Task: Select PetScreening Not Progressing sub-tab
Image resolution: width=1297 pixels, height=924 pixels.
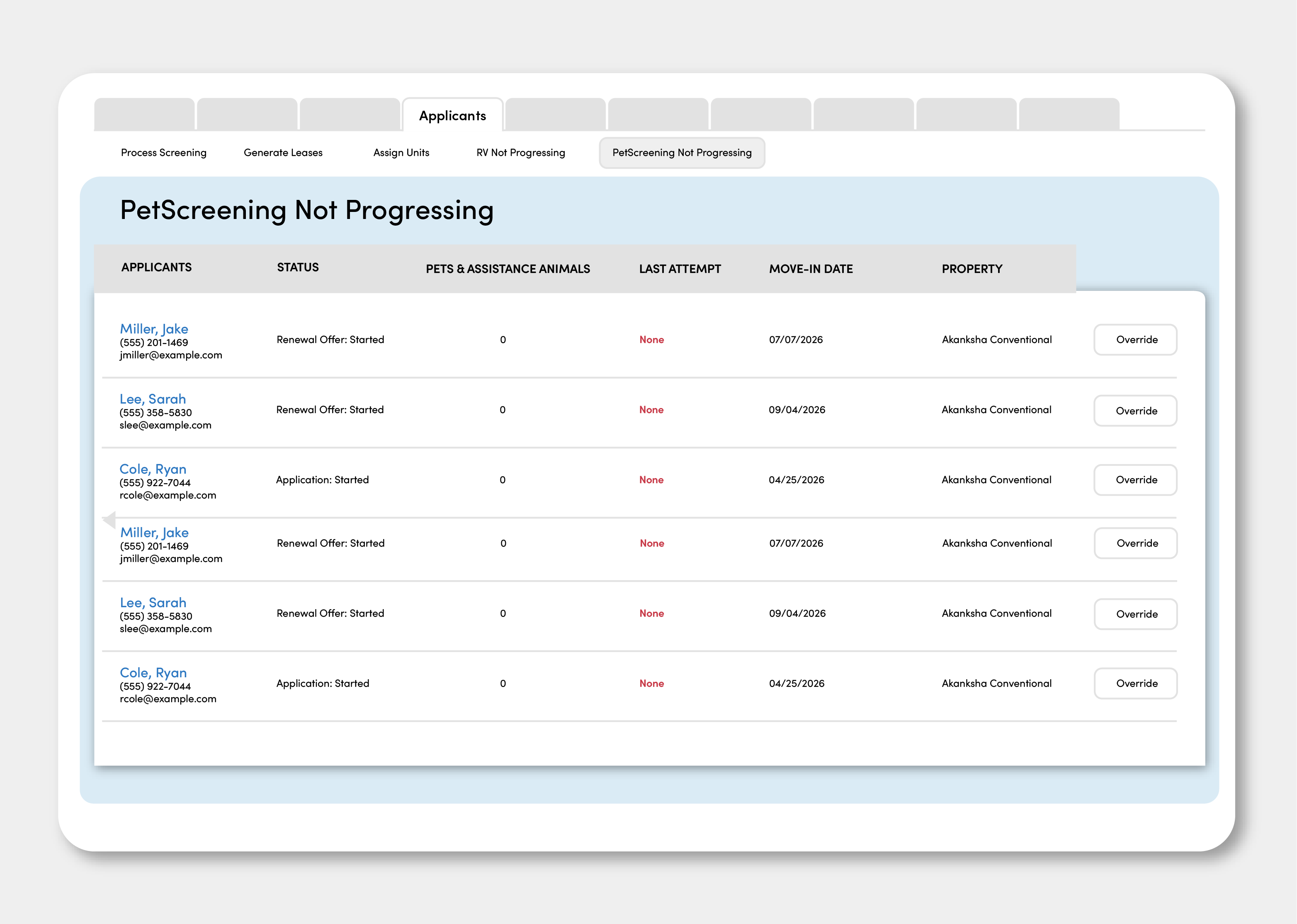Action: (x=682, y=153)
